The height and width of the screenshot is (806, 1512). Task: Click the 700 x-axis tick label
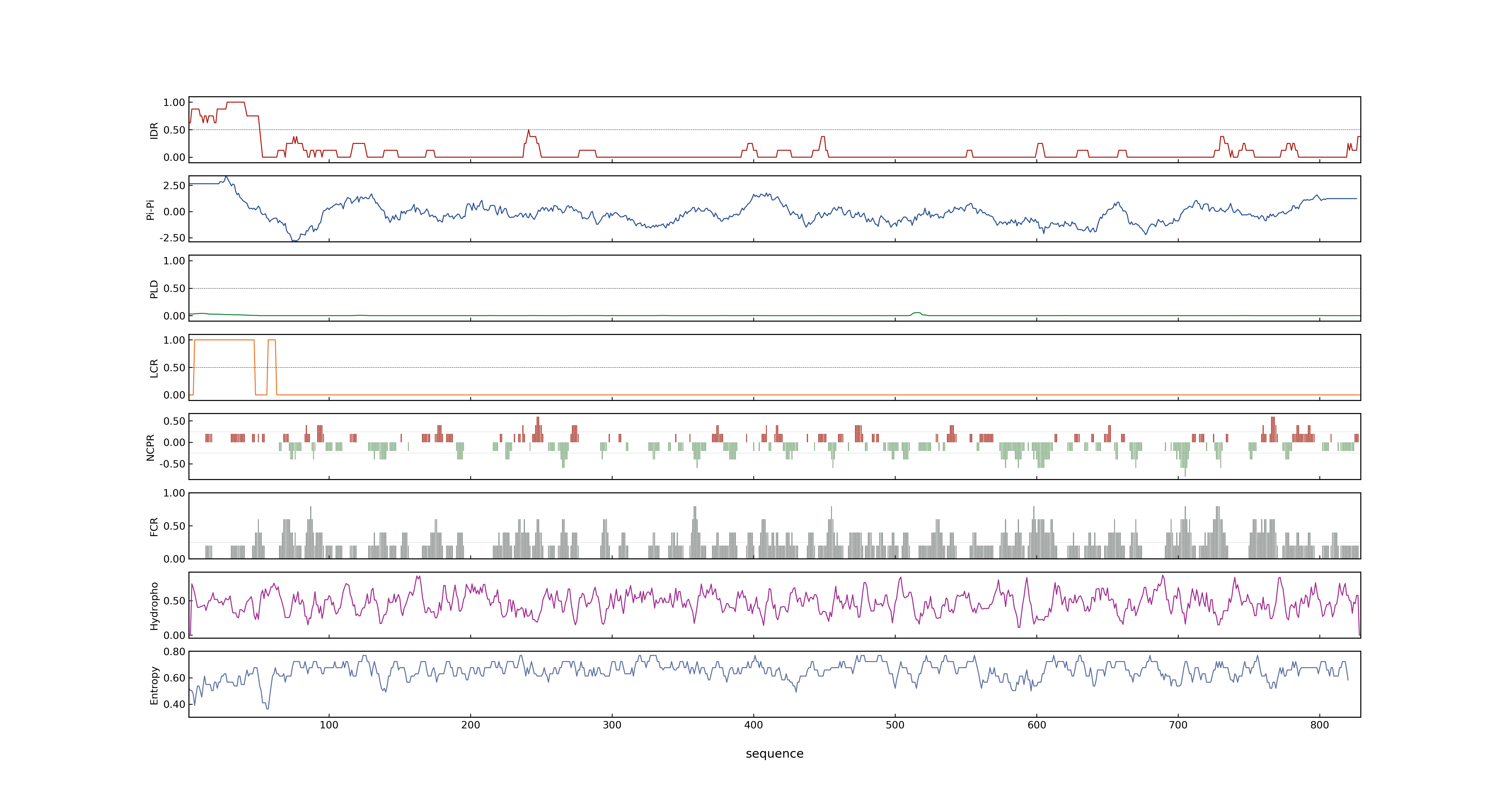[x=1178, y=725]
